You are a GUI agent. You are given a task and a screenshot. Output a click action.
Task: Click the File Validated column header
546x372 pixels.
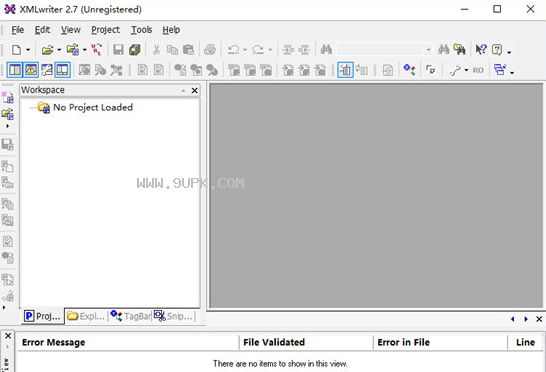coord(306,342)
